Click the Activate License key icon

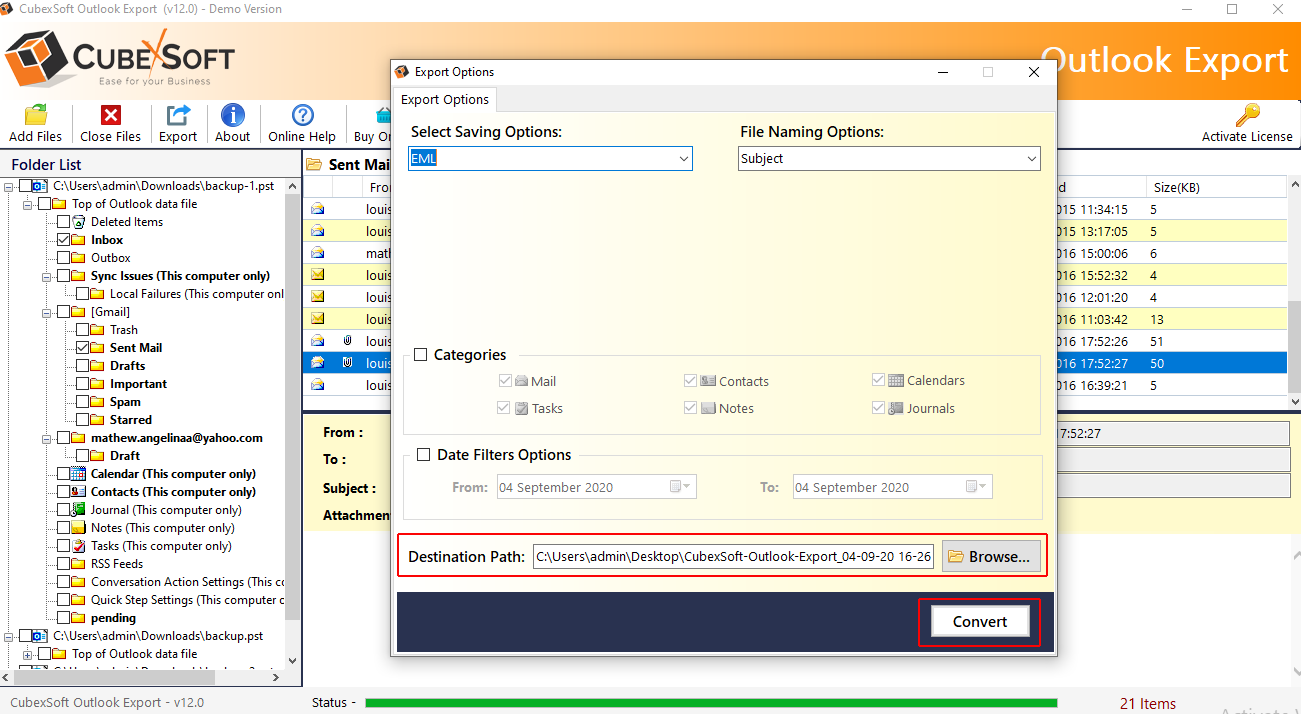click(x=1247, y=116)
